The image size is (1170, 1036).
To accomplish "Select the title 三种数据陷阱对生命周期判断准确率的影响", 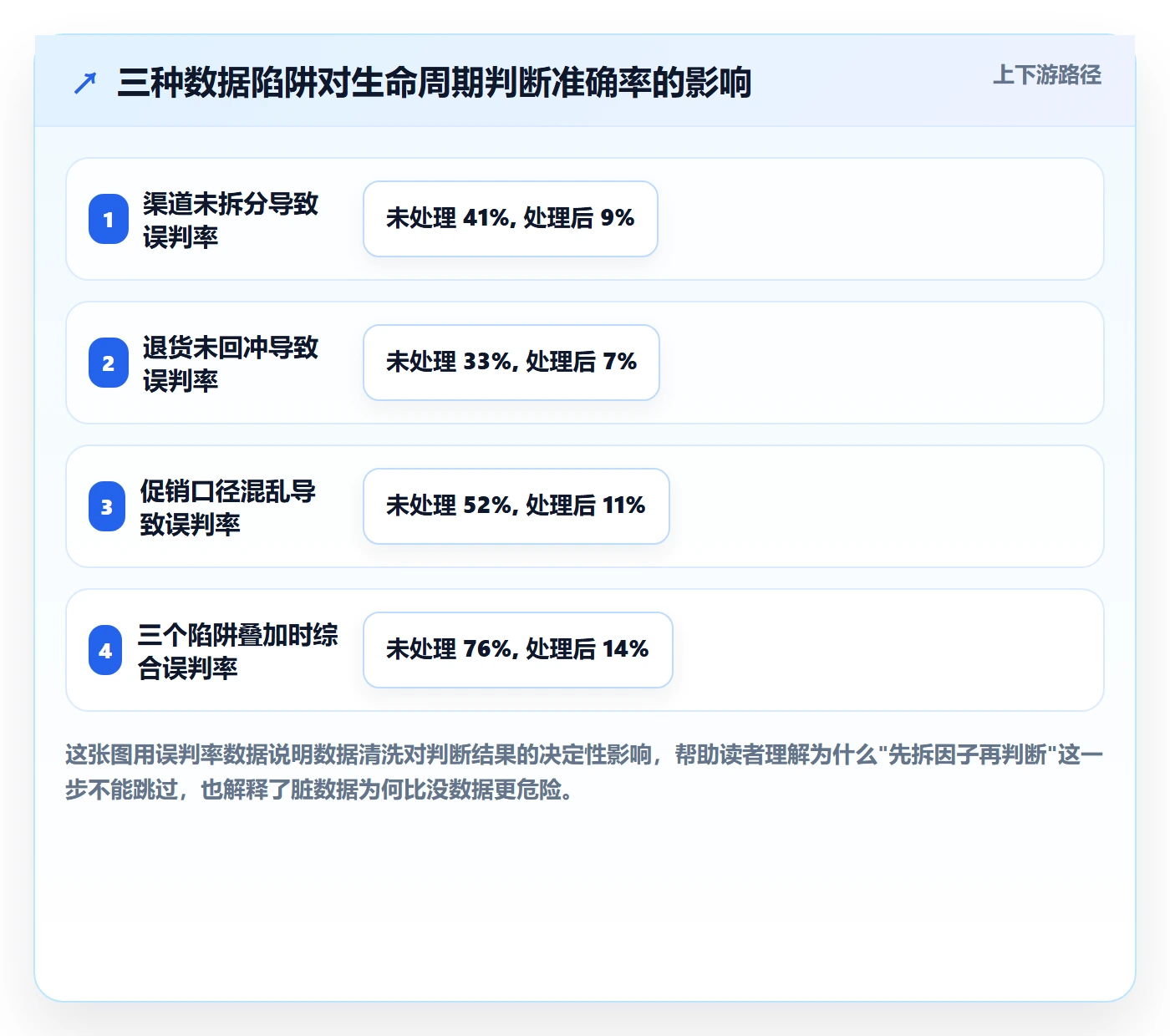I will [x=434, y=83].
